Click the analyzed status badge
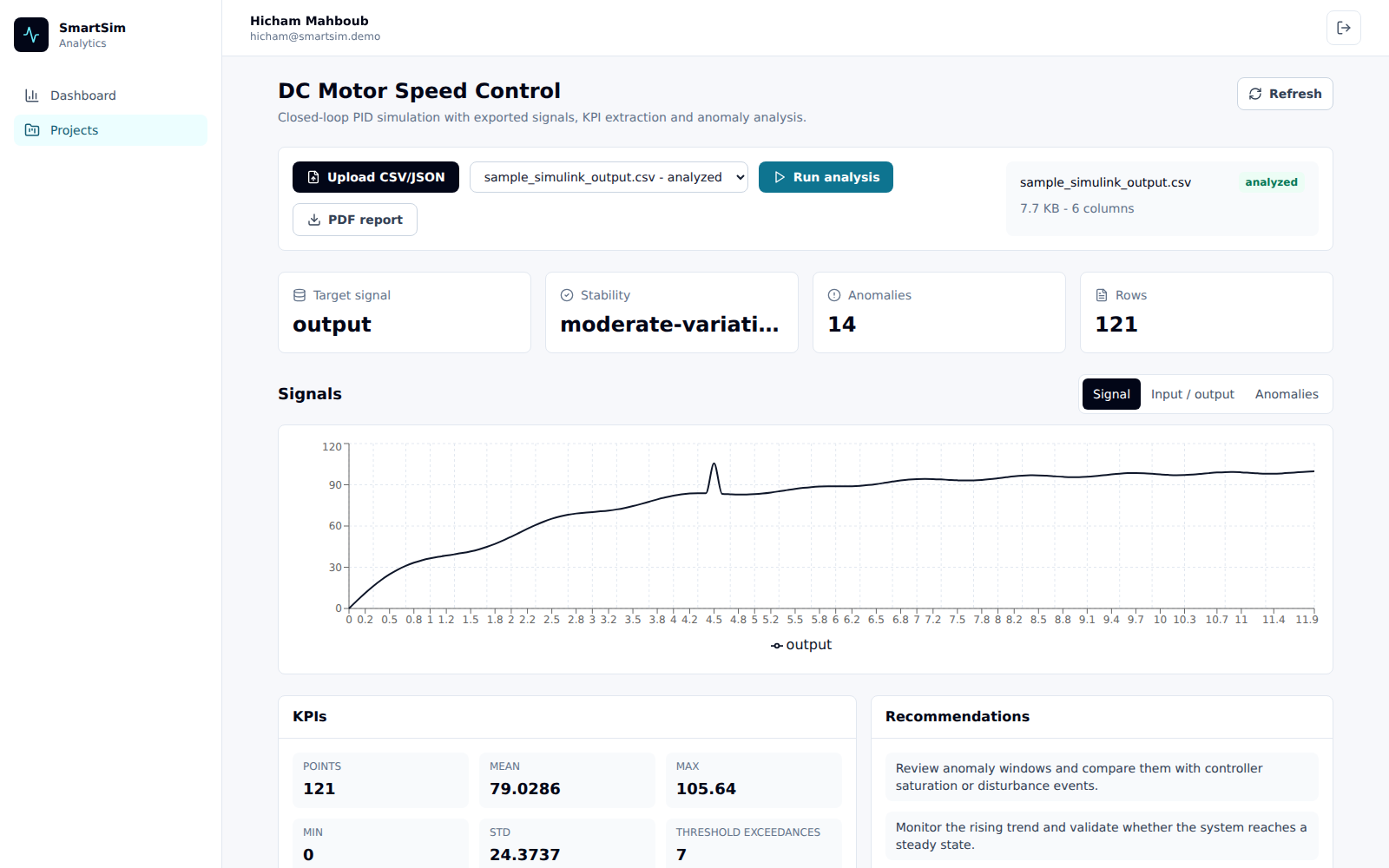The height and width of the screenshot is (868, 1389). (1271, 182)
